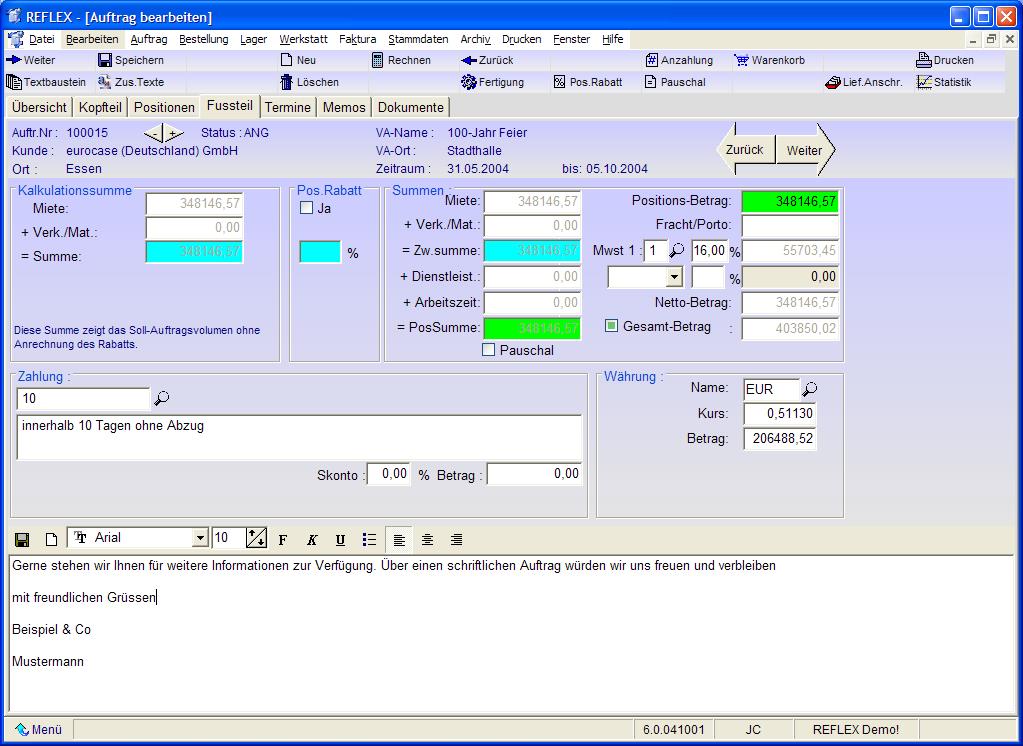The image size is (1023, 746).
Task: Open the Bearbeiten menu
Action: [x=92, y=39]
